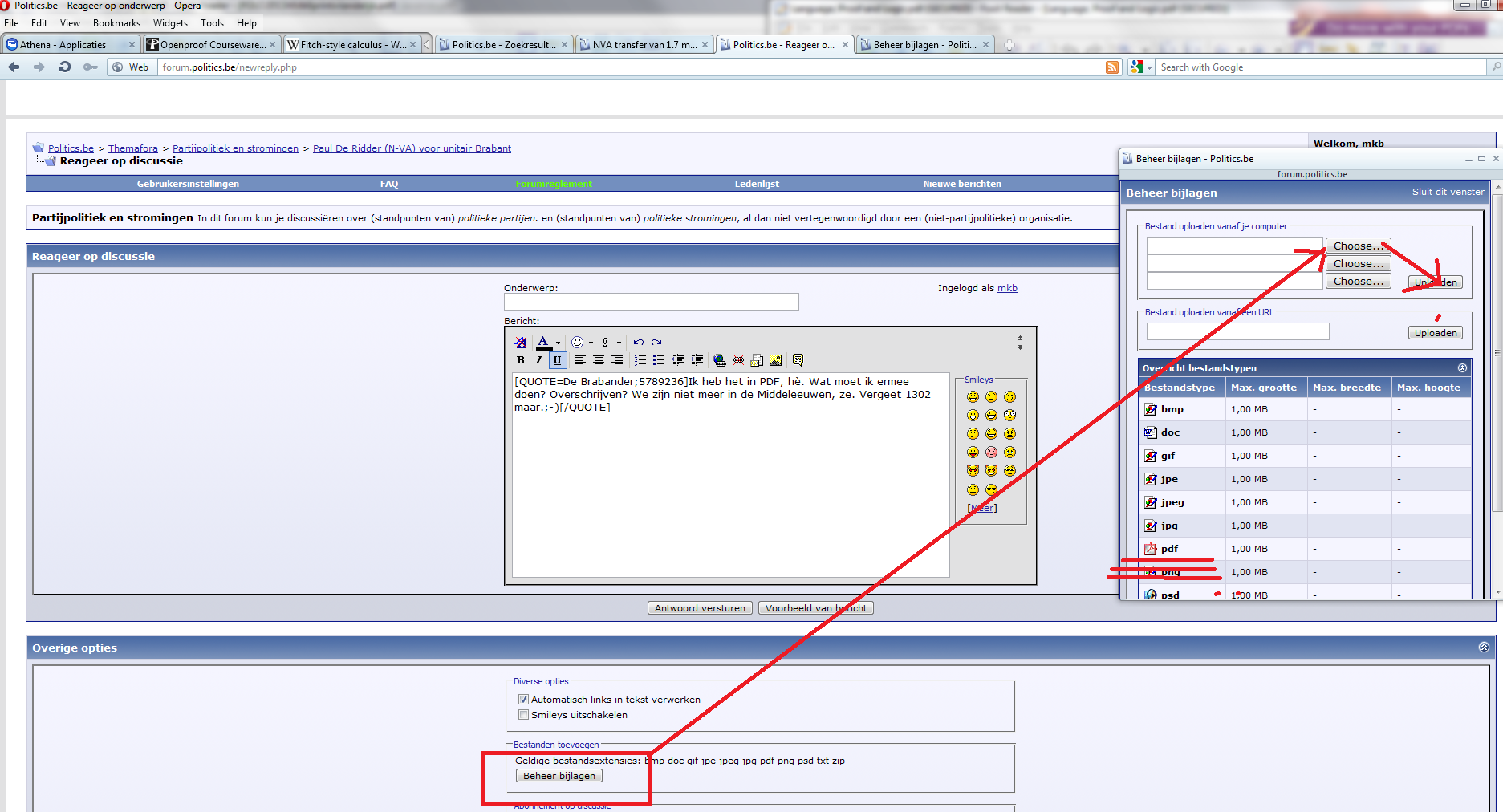Toggle 'Automatisch links in tekst verwerken' checkbox

pyautogui.click(x=523, y=700)
